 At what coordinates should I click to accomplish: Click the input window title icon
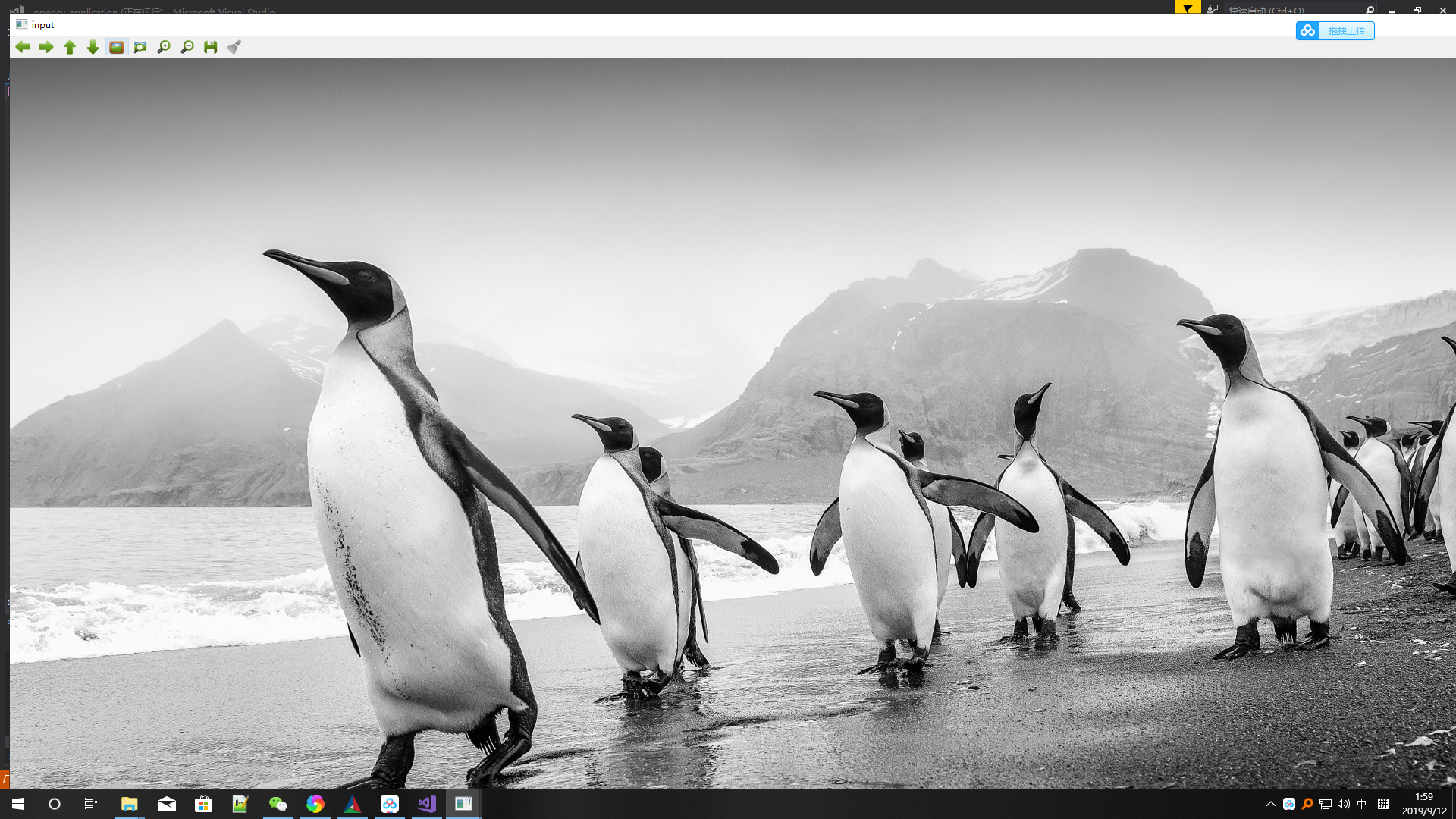coord(21,24)
